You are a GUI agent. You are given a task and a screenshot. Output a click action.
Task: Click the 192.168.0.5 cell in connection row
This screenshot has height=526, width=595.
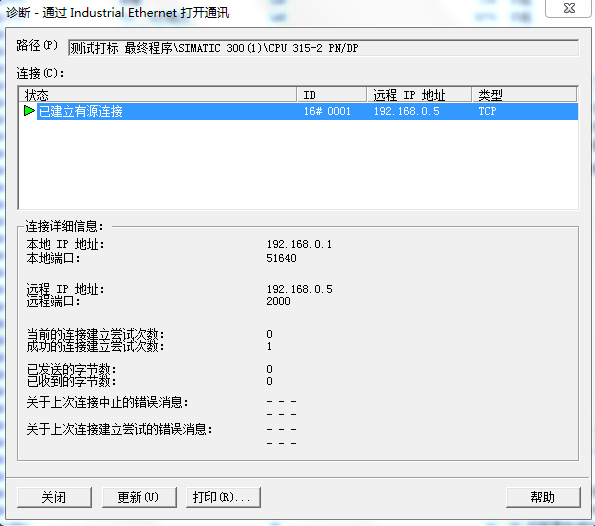(406, 111)
